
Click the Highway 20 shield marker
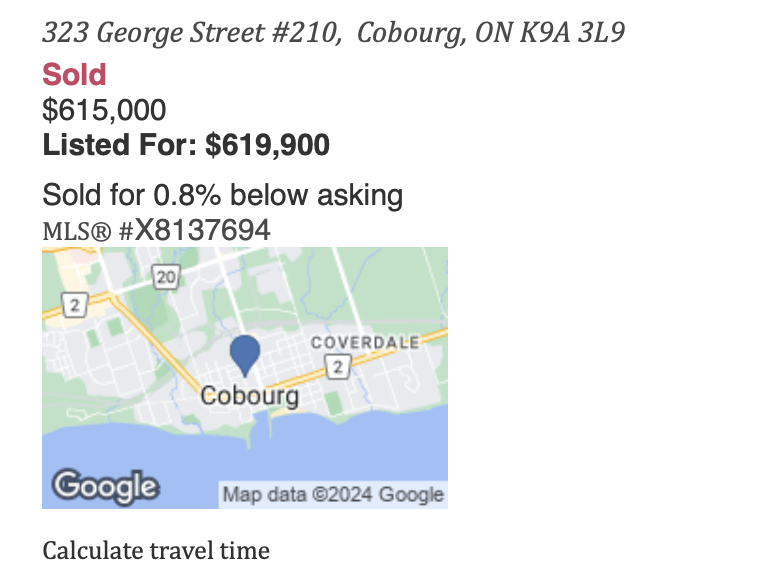[x=166, y=276]
